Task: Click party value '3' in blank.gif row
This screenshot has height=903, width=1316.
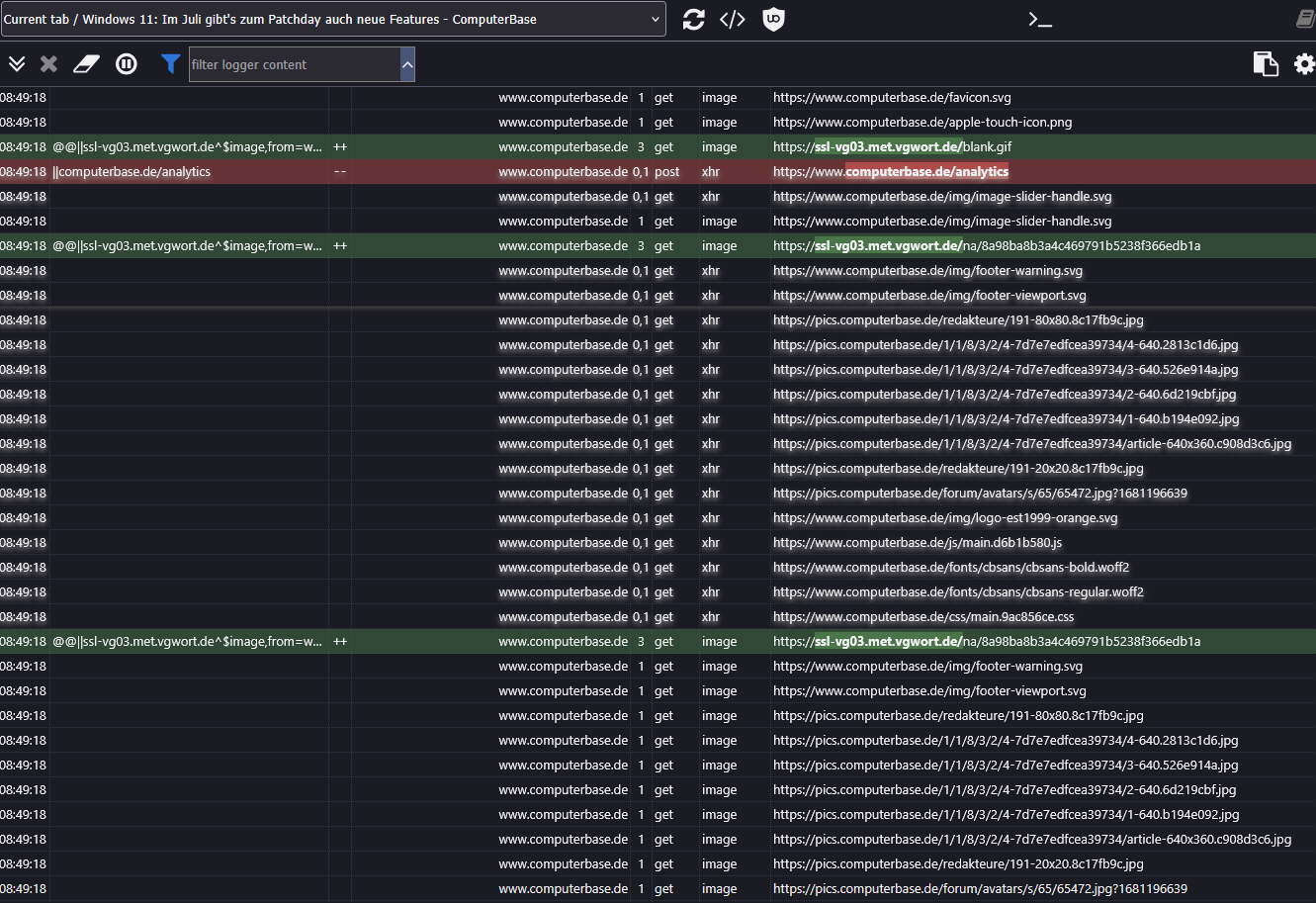Action: [641, 147]
